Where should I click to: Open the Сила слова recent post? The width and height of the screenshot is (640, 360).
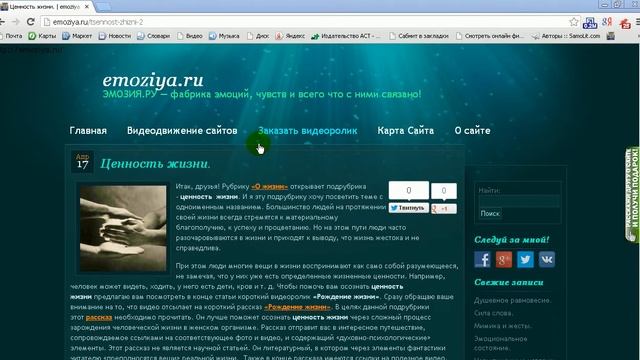click(x=493, y=313)
